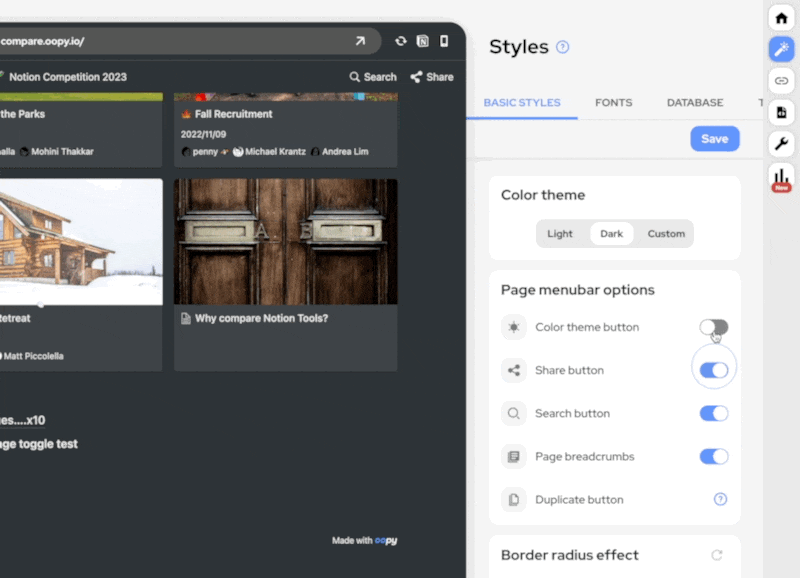Image resolution: width=800 pixels, height=578 pixels.
Task: Click Search in the preview menubar
Action: click(x=373, y=77)
